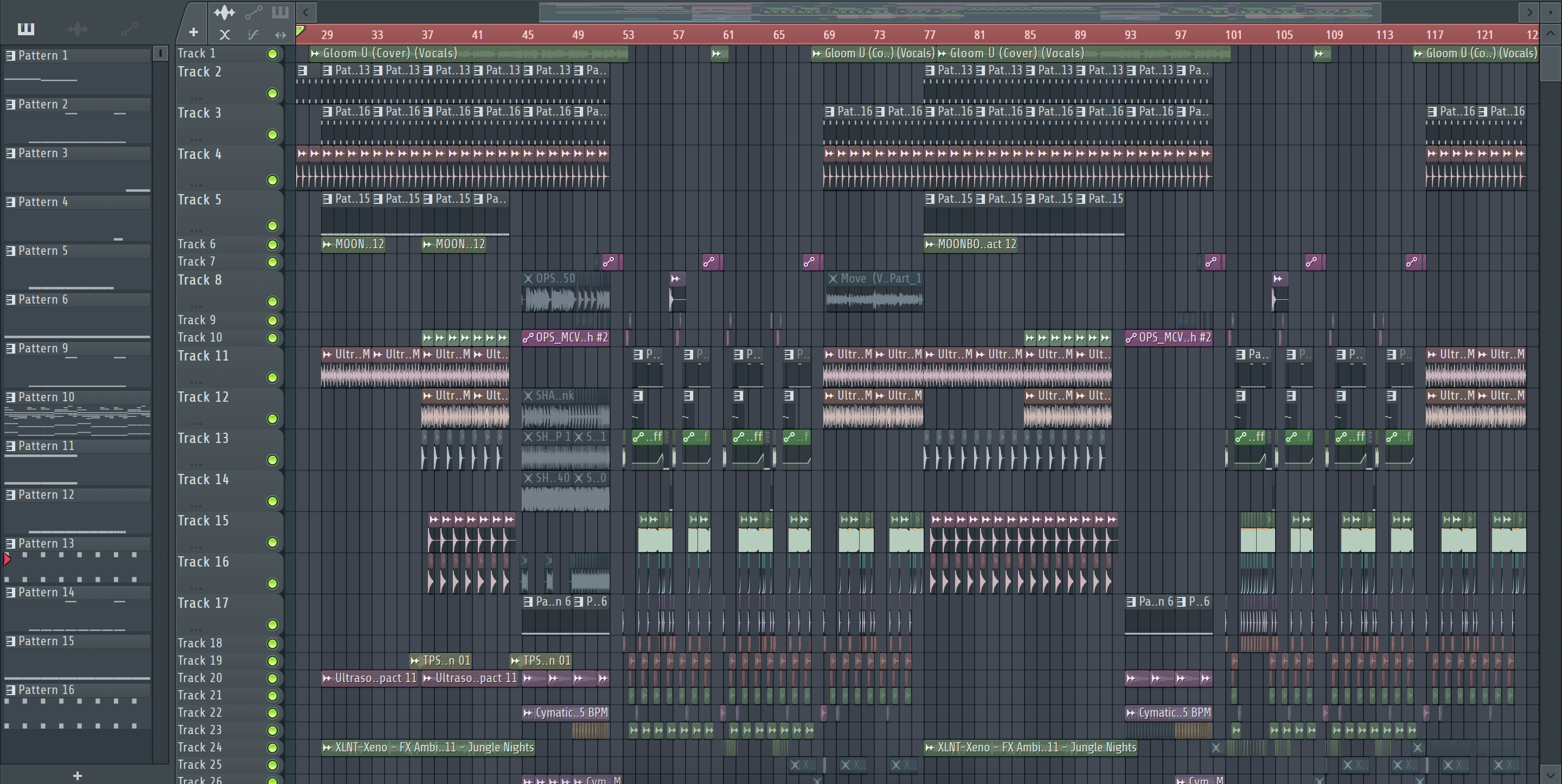
Task: Select the pattern clip focus piano icon
Action: tap(279, 11)
